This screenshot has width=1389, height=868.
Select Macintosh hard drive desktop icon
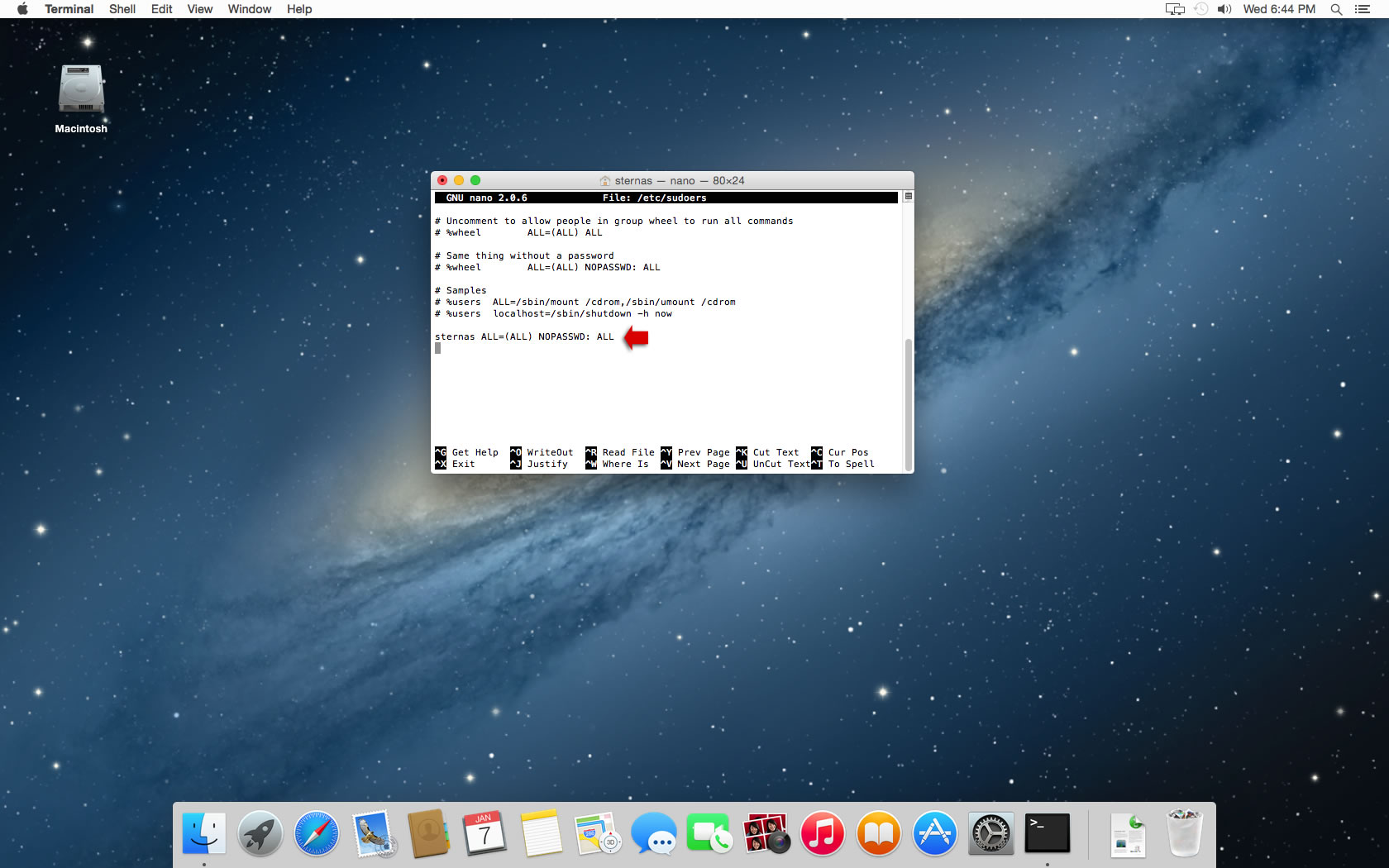(x=81, y=89)
